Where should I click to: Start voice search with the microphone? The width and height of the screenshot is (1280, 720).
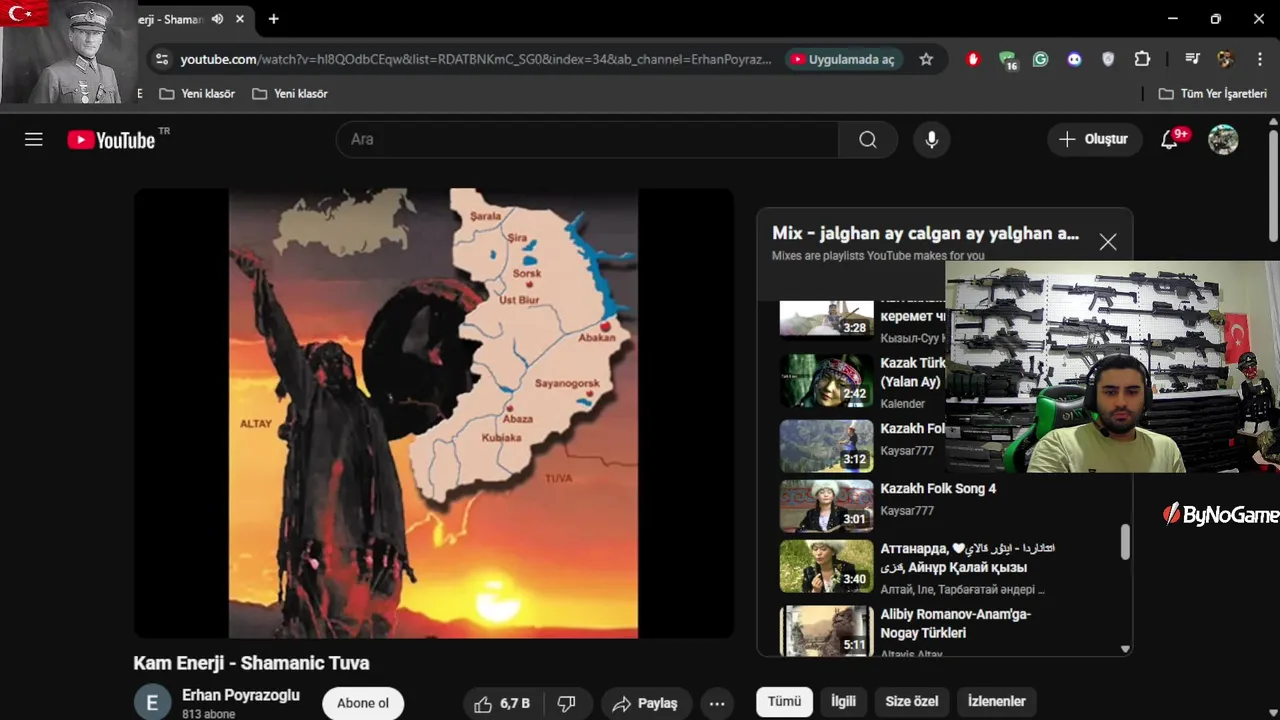point(932,139)
